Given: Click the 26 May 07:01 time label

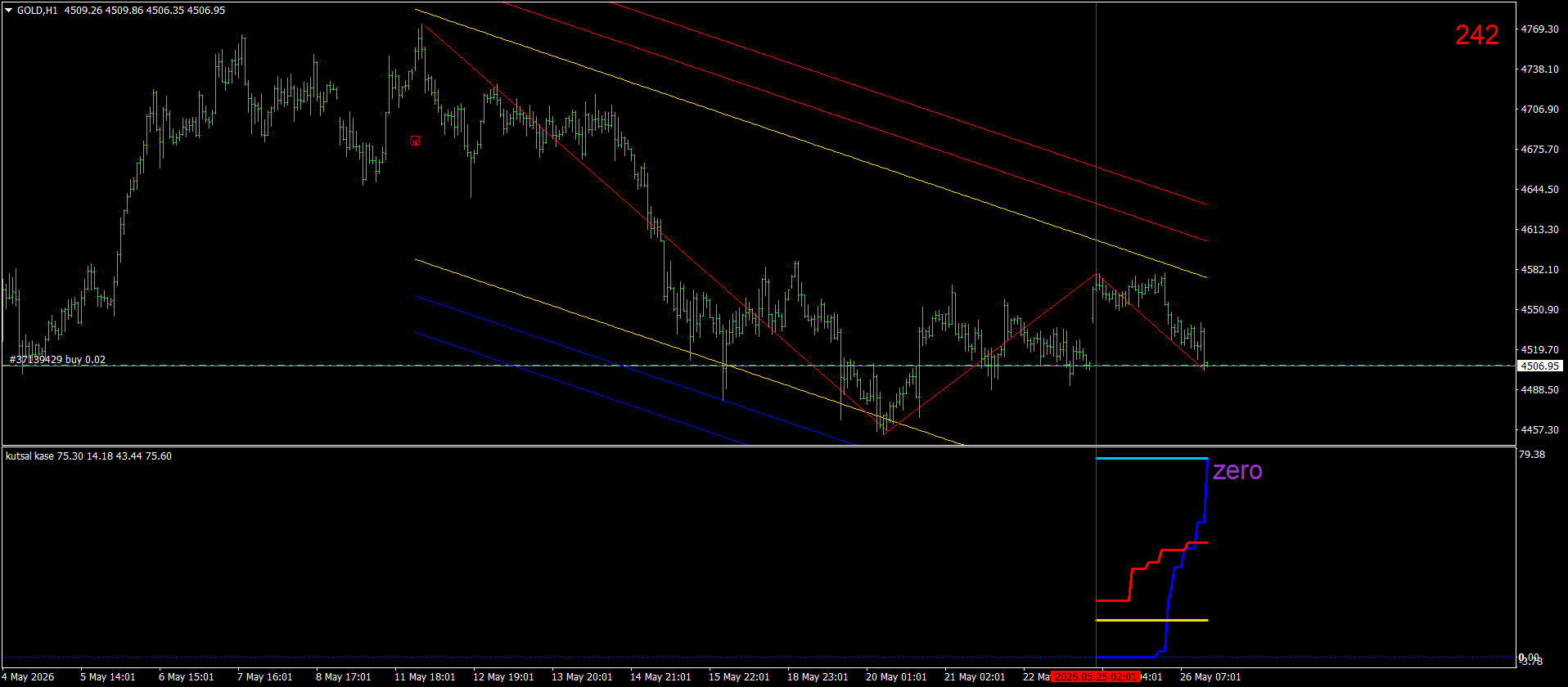Looking at the screenshot, I should point(1210,677).
